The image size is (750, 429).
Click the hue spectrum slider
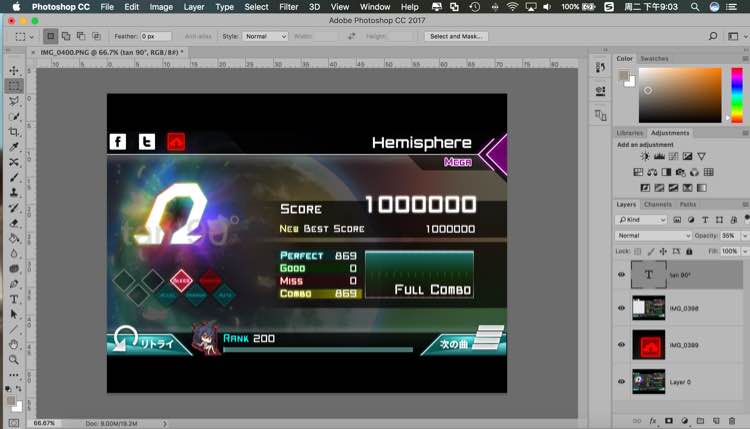coord(737,95)
